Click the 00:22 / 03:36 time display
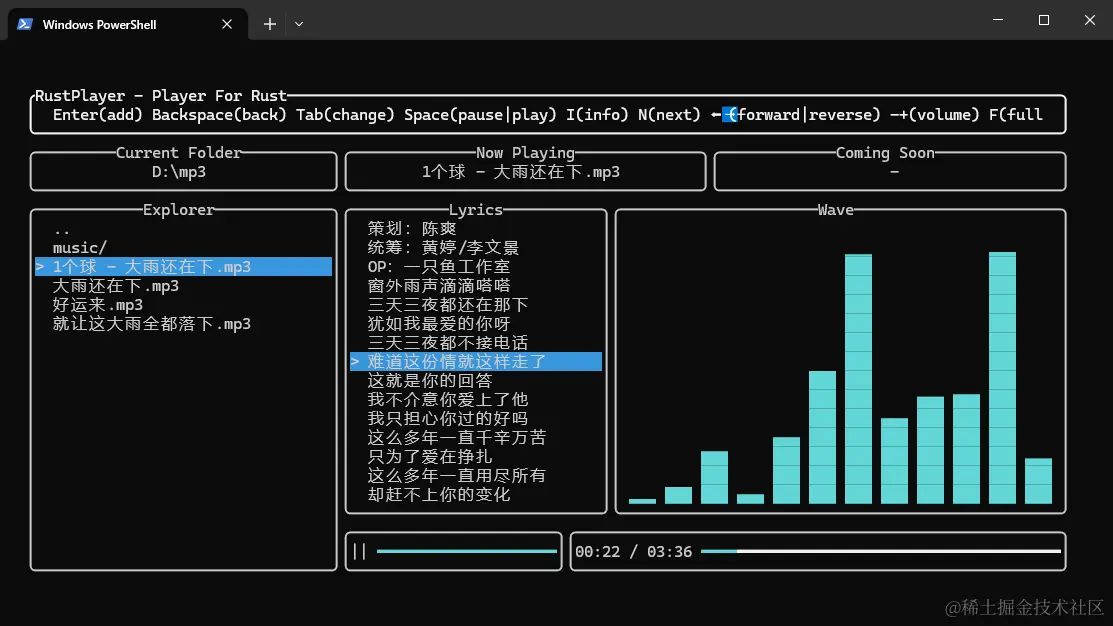This screenshot has width=1113, height=626. [x=633, y=551]
